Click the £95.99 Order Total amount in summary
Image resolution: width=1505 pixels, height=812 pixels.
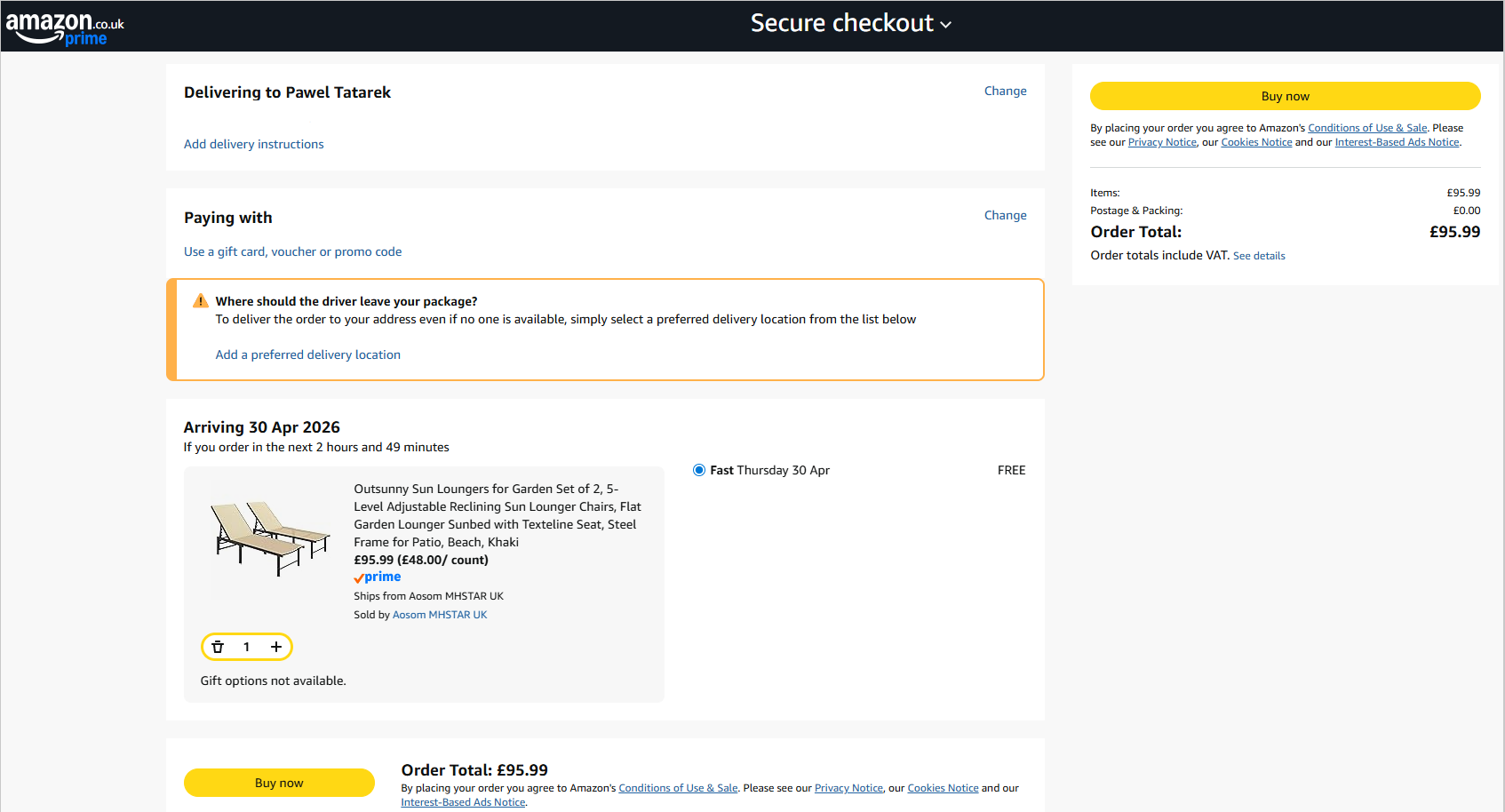(x=1454, y=232)
